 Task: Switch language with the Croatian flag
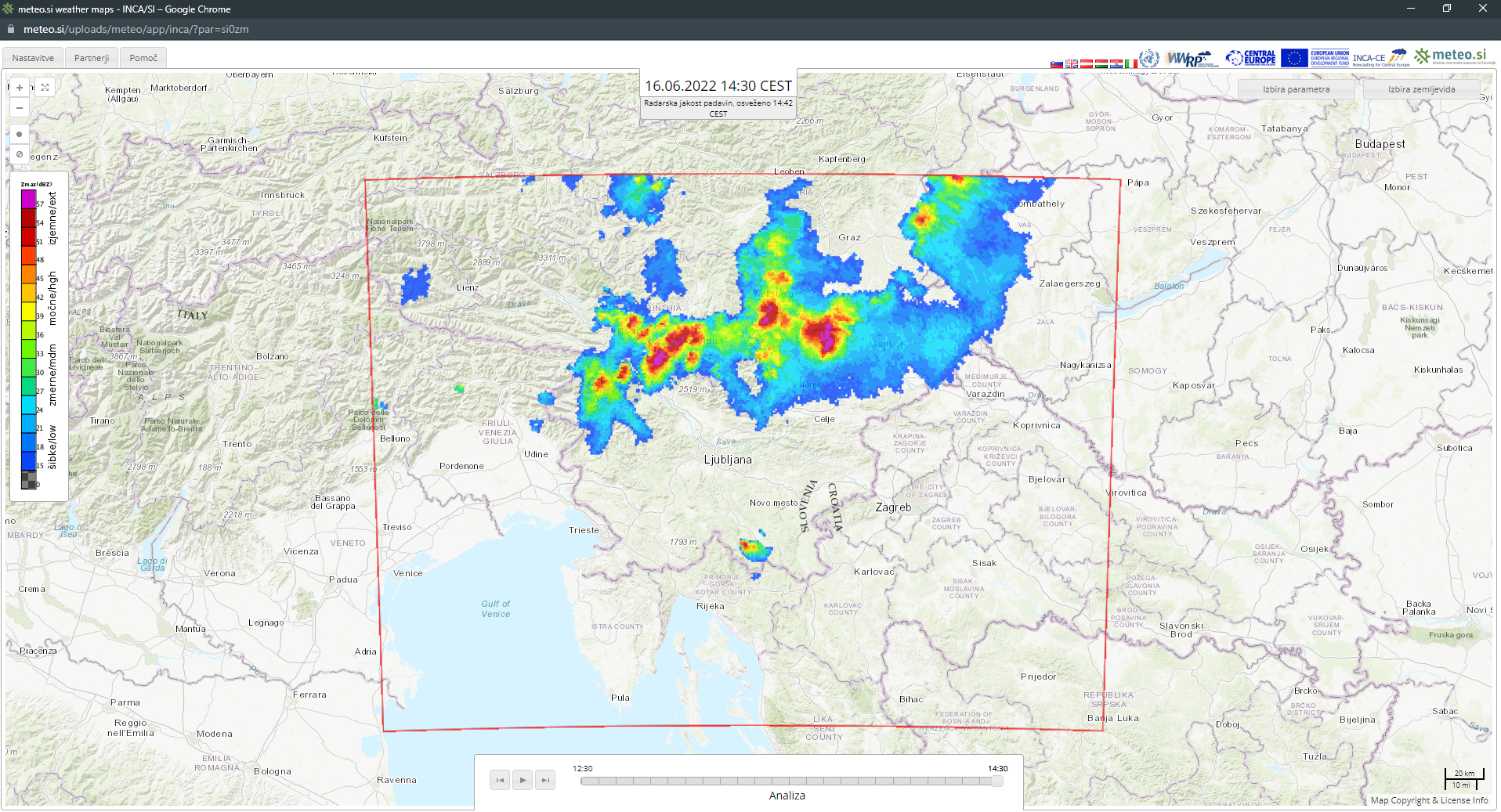pos(1116,63)
